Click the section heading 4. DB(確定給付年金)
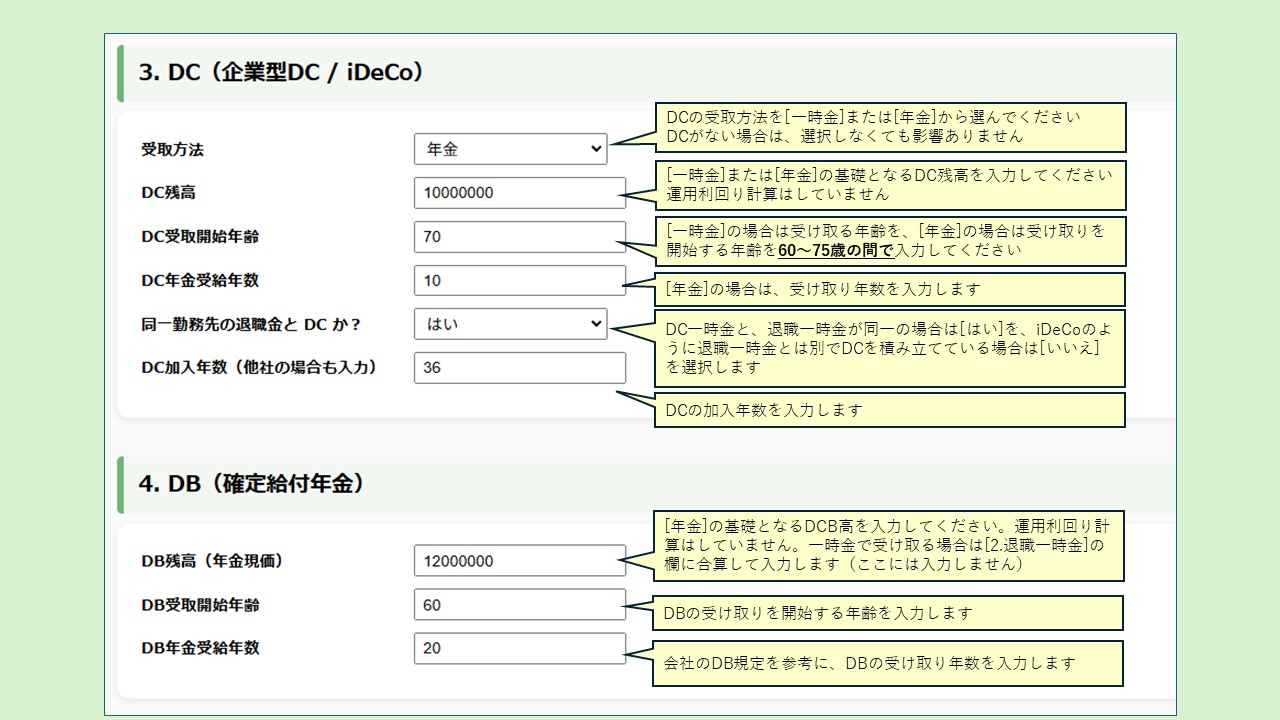This screenshot has width=1280, height=720. (x=251, y=484)
